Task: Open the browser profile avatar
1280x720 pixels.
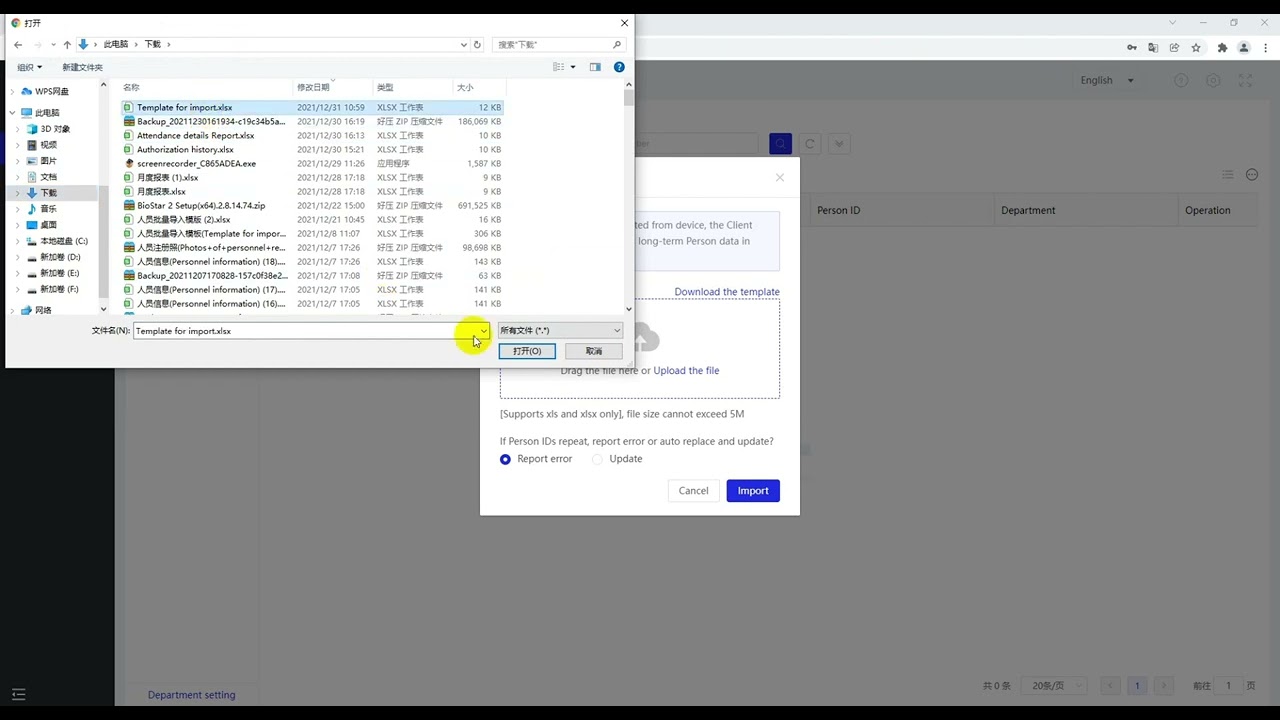Action: coord(1244,48)
